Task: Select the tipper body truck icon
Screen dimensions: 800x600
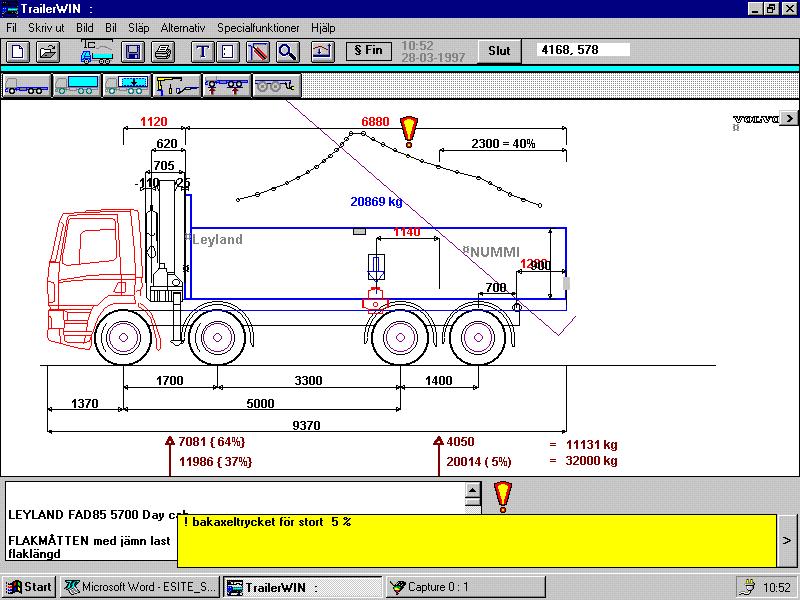Action: click(x=127, y=85)
